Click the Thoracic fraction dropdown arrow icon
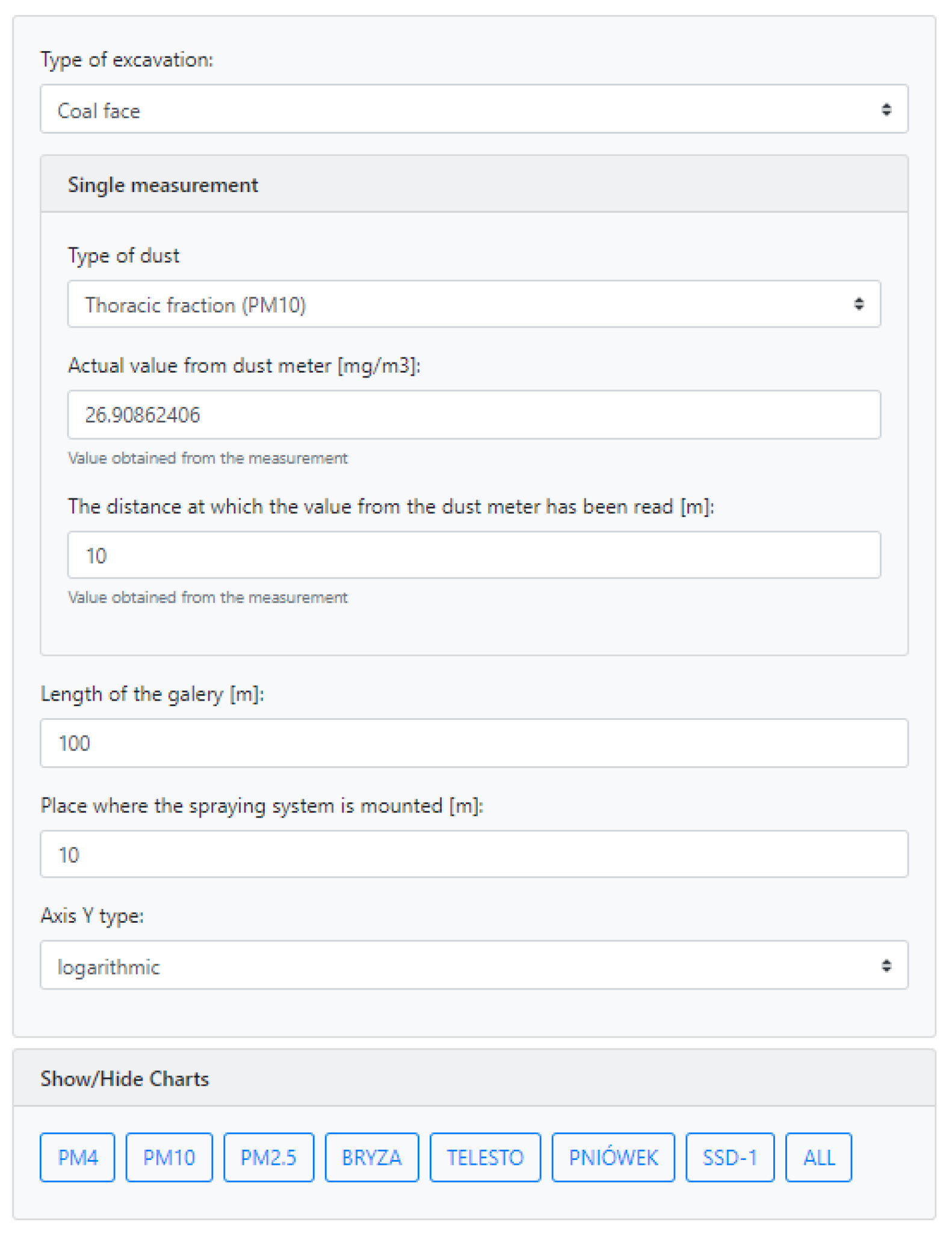The width and height of the screenshot is (952, 1237). pos(859,304)
